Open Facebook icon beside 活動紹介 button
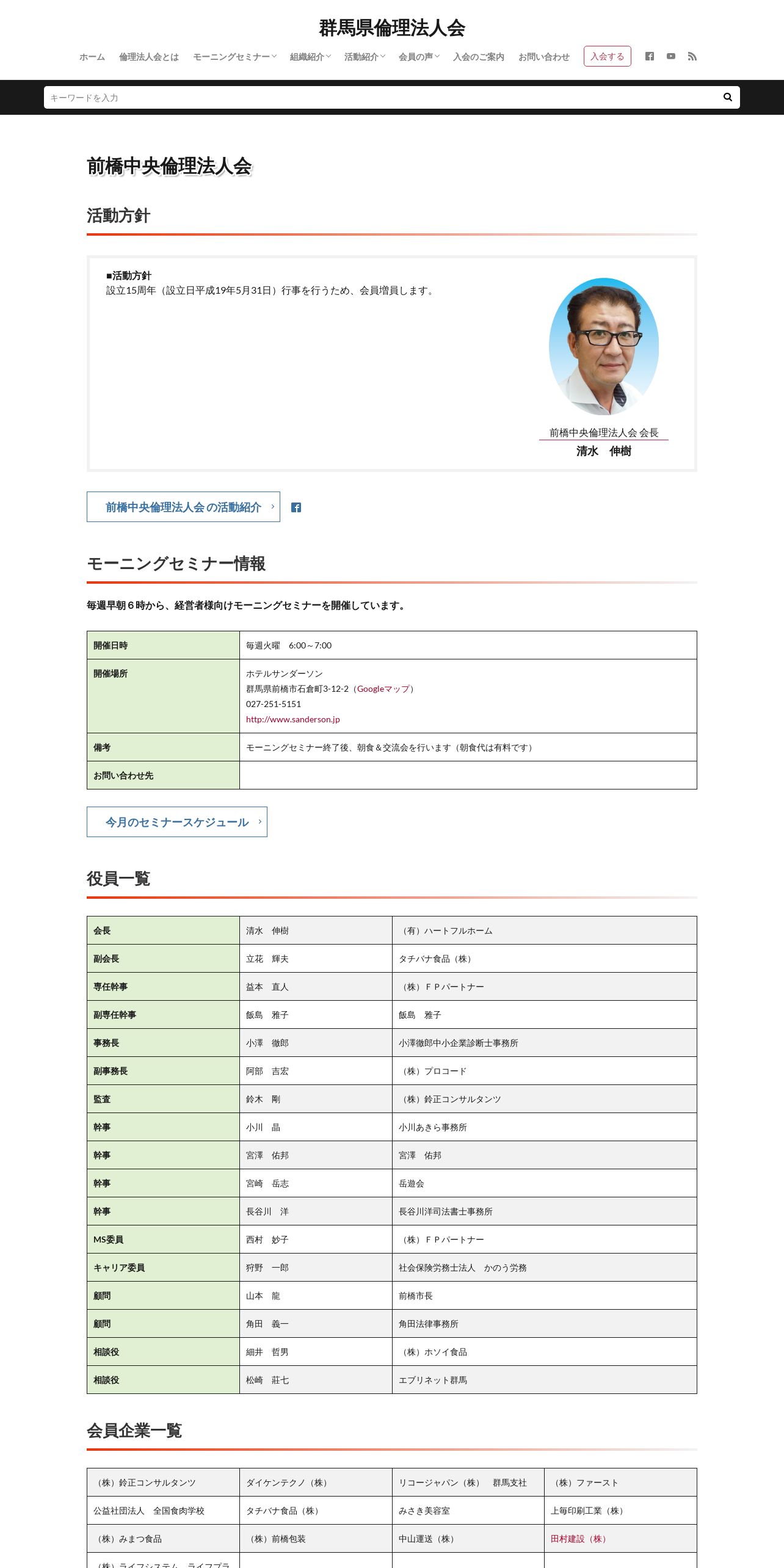784x1568 pixels. pyautogui.click(x=296, y=507)
